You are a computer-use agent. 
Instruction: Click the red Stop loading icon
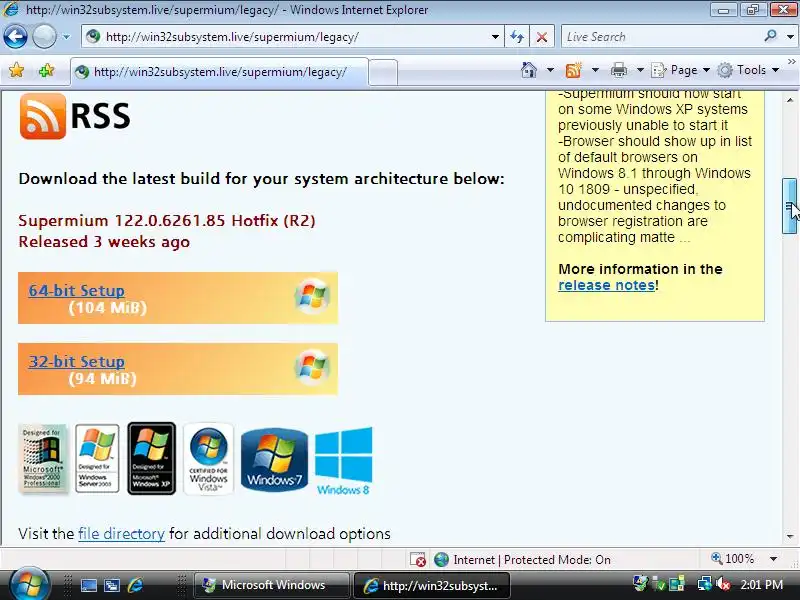pyautogui.click(x=542, y=37)
